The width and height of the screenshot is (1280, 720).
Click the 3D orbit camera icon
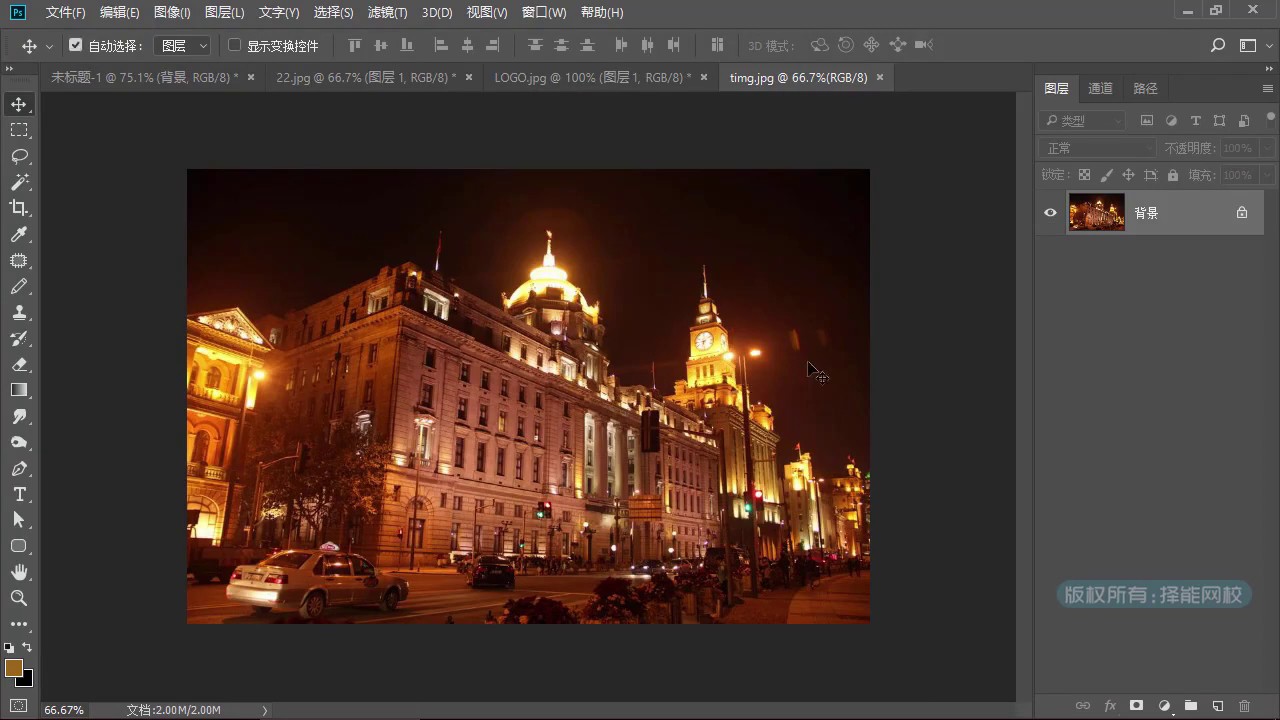pyautogui.click(x=819, y=45)
